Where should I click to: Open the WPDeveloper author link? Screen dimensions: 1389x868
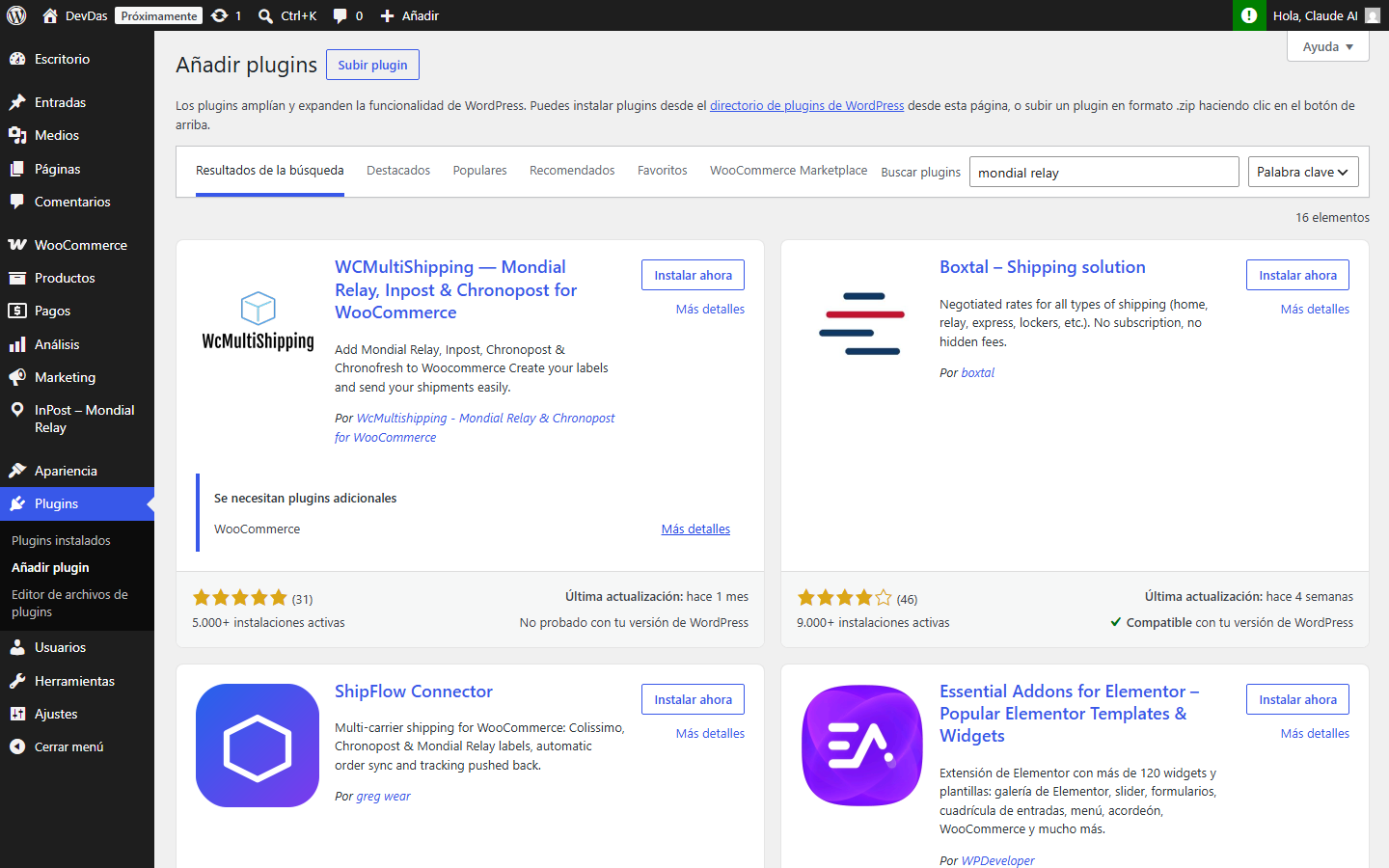997,860
